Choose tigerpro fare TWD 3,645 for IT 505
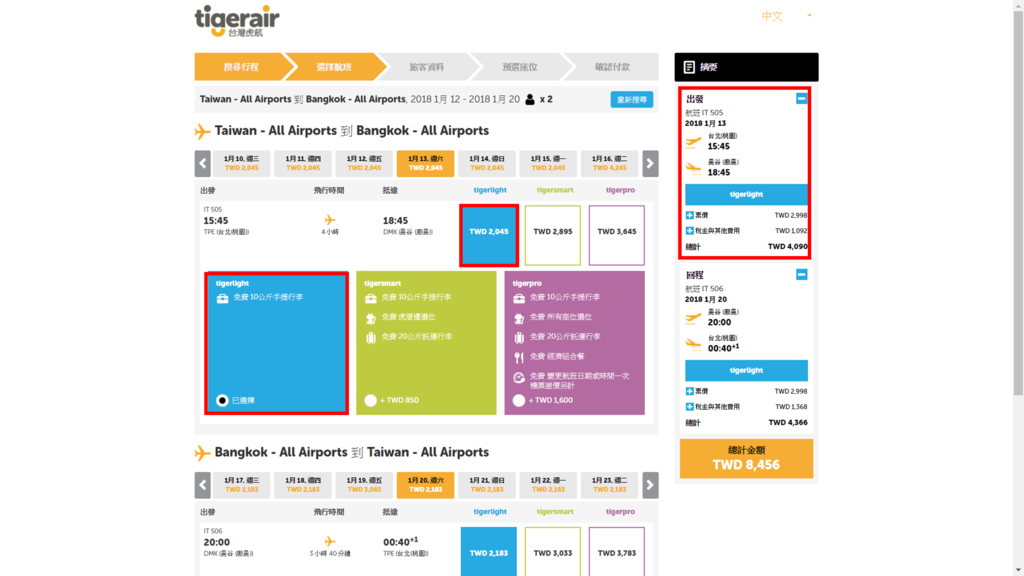Image resolution: width=1024 pixels, height=576 pixels. click(x=616, y=235)
